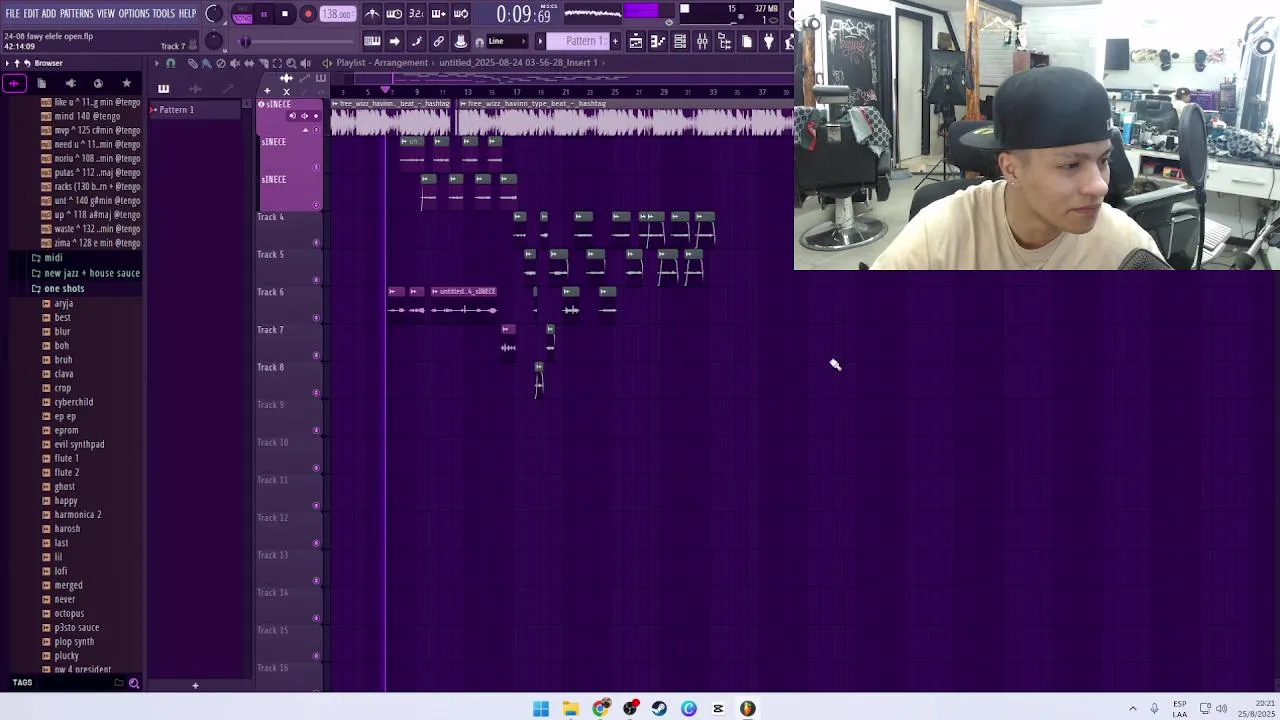Click the FL Studio taskbar icon
This screenshot has width=1280, height=720.
(x=747, y=708)
